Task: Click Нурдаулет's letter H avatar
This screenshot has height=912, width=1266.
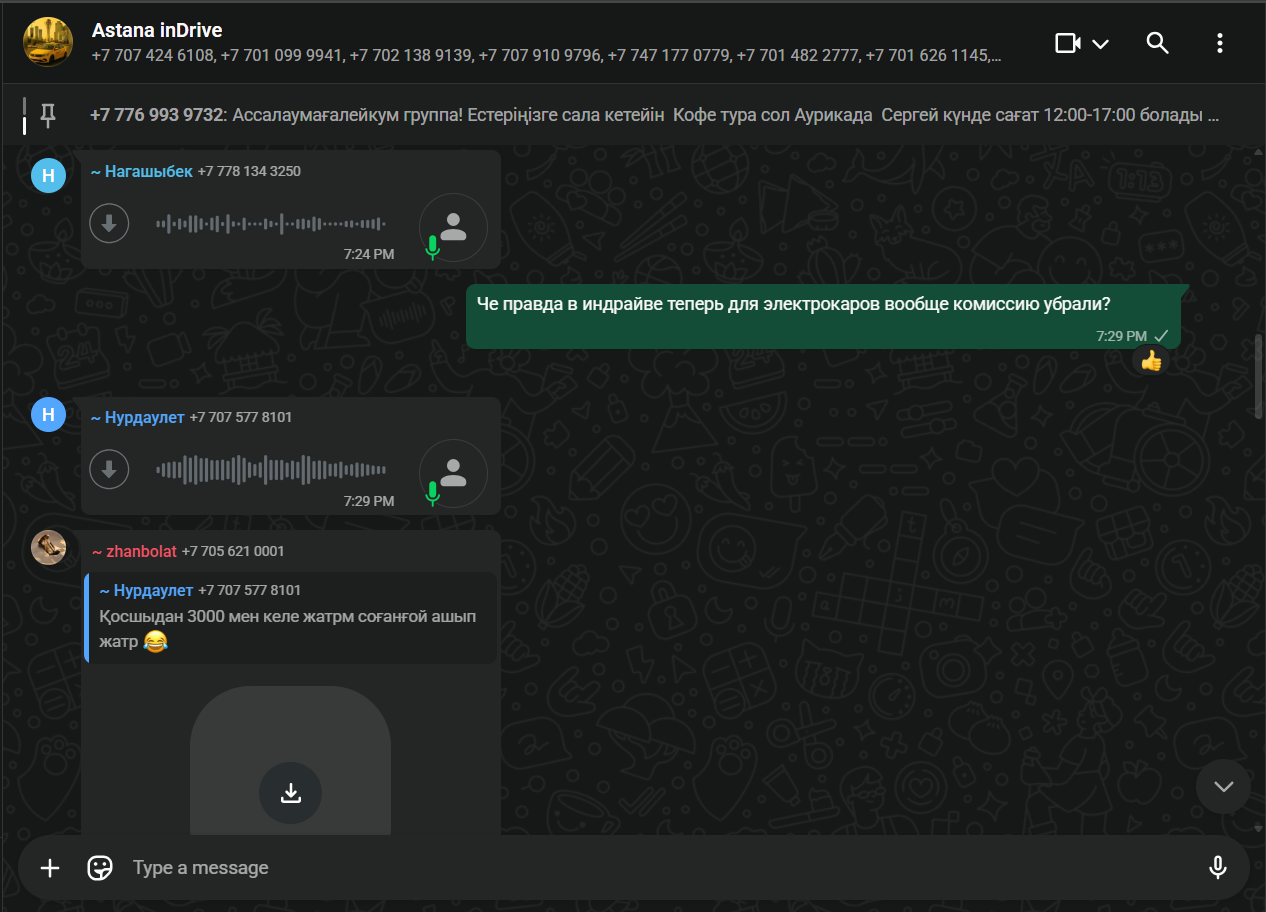Action: click(x=48, y=414)
